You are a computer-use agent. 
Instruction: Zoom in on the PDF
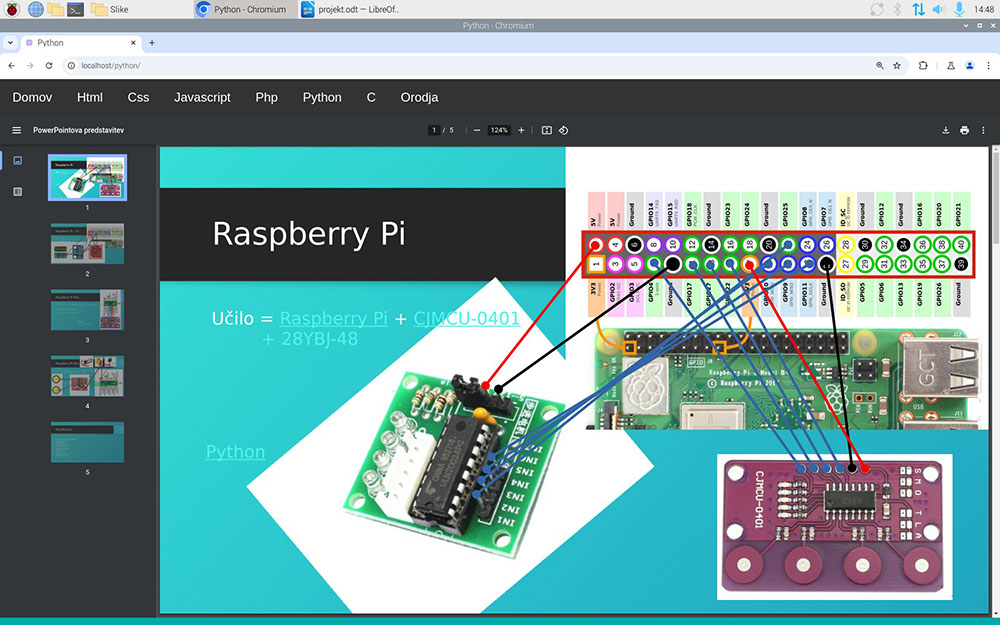(x=521, y=130)
